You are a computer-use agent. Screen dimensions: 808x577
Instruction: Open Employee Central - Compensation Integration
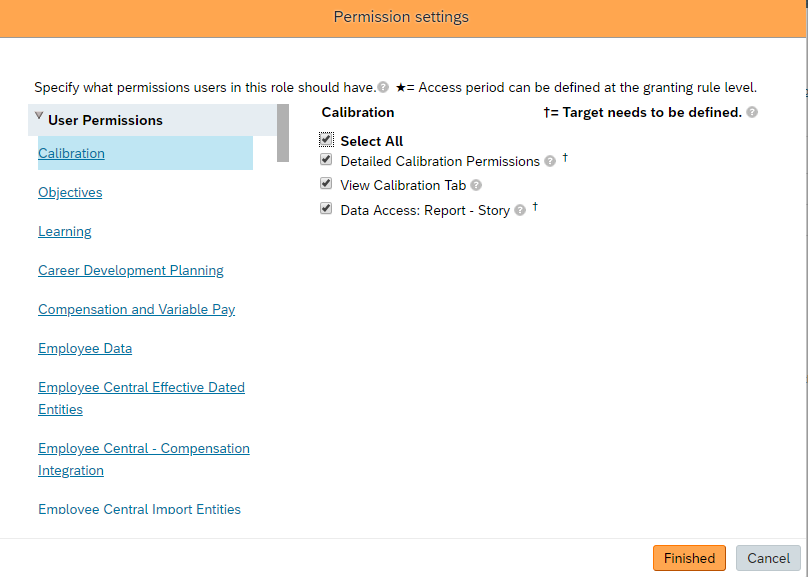coord(144,449)
